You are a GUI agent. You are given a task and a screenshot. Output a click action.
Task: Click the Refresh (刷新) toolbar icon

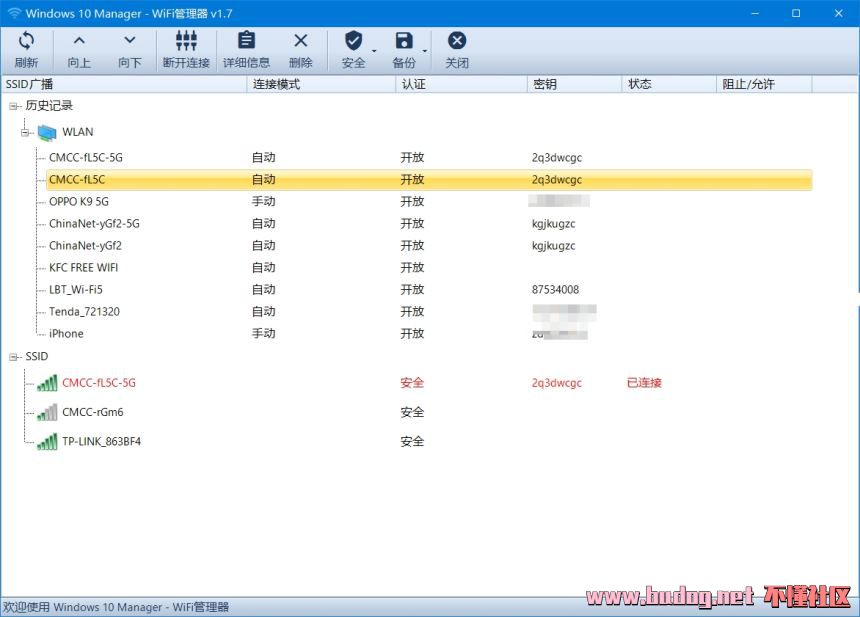click(x=26, y=41)
